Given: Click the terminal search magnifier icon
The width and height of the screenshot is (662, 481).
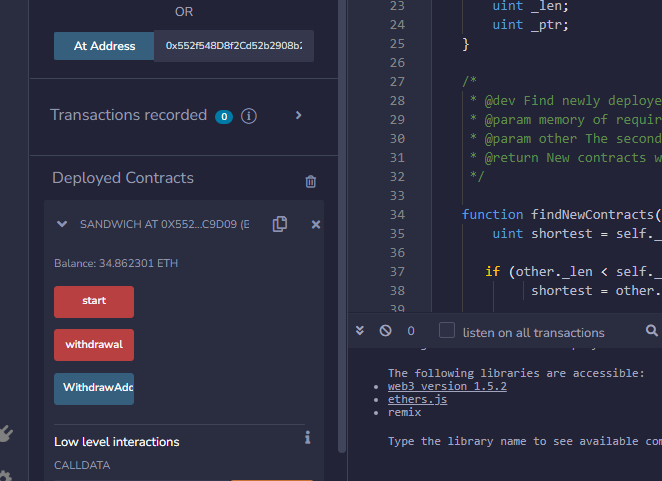Looking at the screenshot, I should coord(651,330).
